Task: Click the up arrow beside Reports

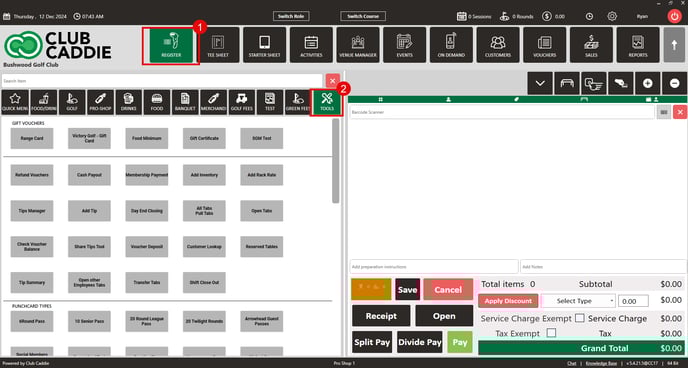Action: point(674,45)
